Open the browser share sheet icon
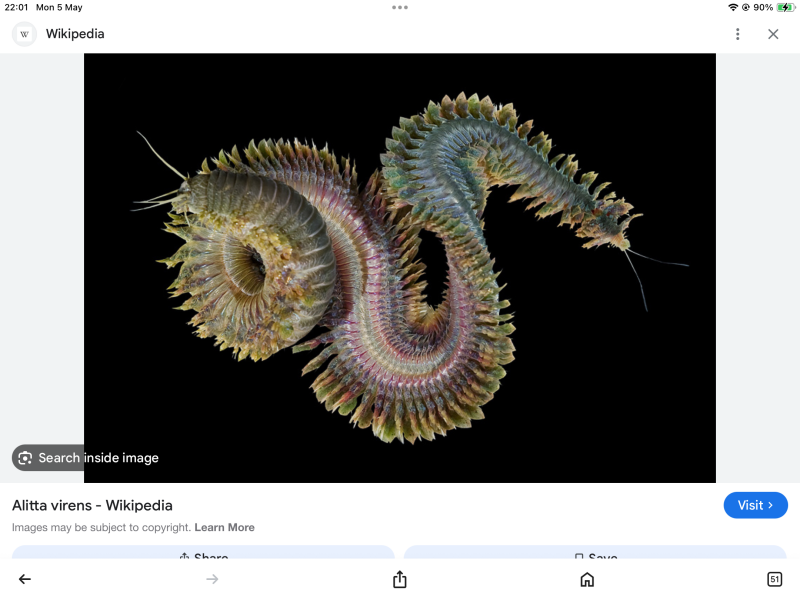800x600 pixels. click(x=399, y=579)
